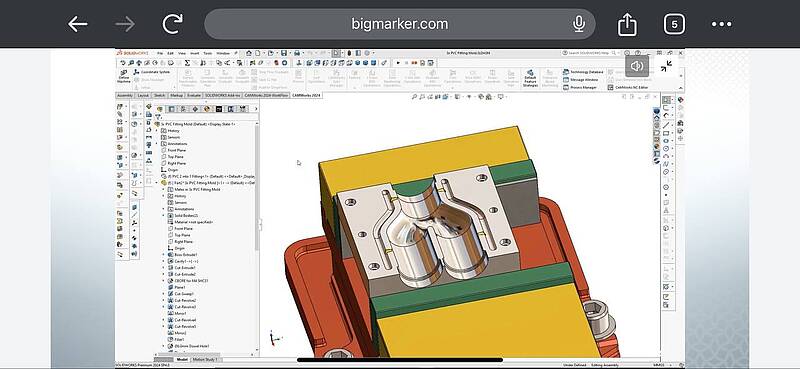Image resolution: width=800 pixels, height=369 pixels.
Task: Click Default Feature Strategies icon
Action: click(530, 78)
